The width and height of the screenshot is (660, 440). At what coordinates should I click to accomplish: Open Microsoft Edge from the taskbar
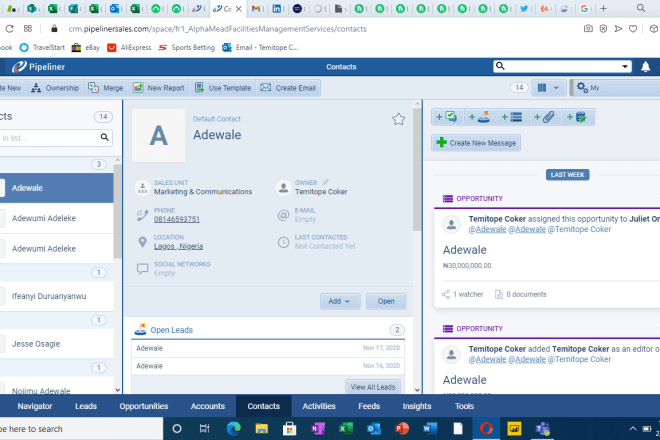coord(234,429)
